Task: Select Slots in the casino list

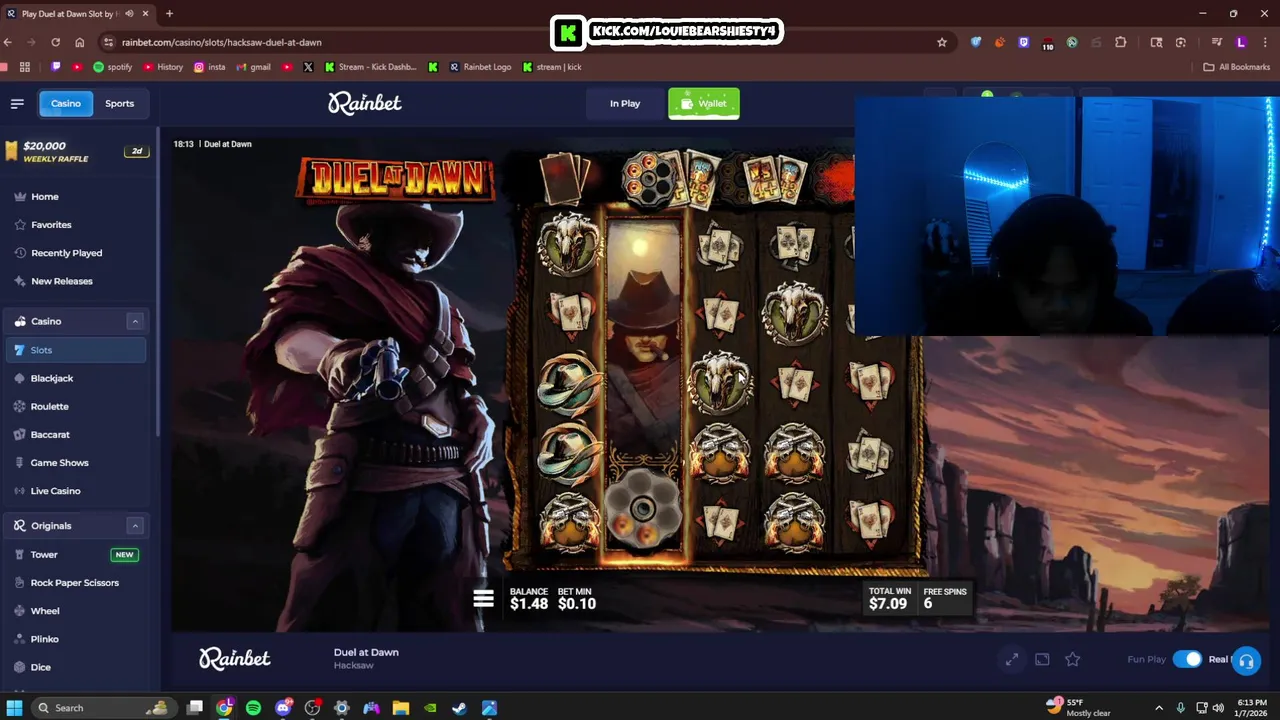Action: coord(76,350)
